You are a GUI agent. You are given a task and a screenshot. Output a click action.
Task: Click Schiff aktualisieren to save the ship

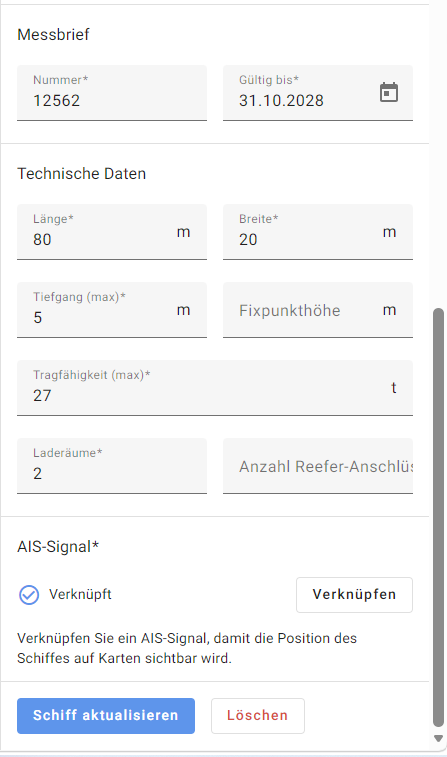106,715
